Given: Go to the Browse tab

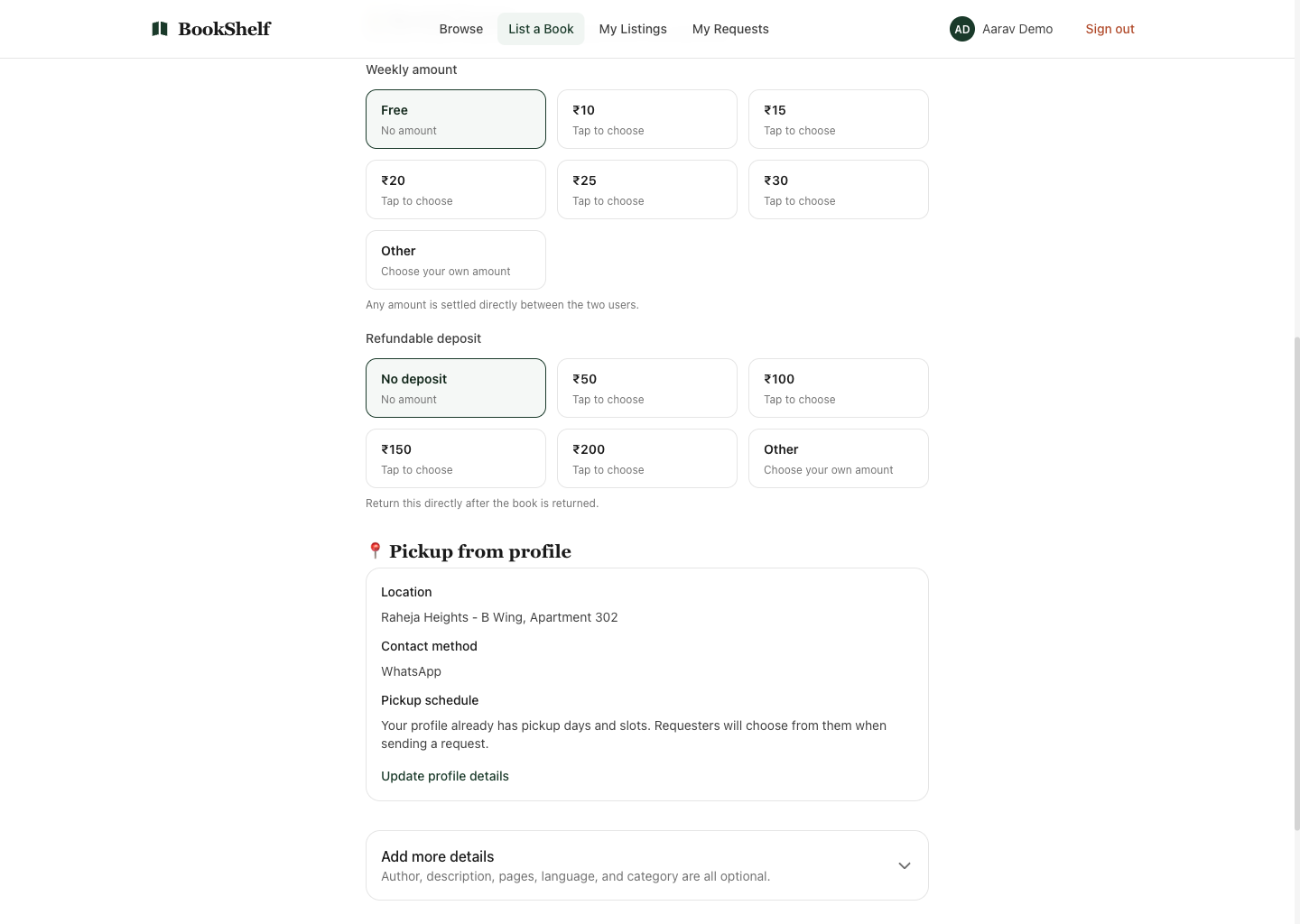Looking at the screenshot, I should [460, 29].
